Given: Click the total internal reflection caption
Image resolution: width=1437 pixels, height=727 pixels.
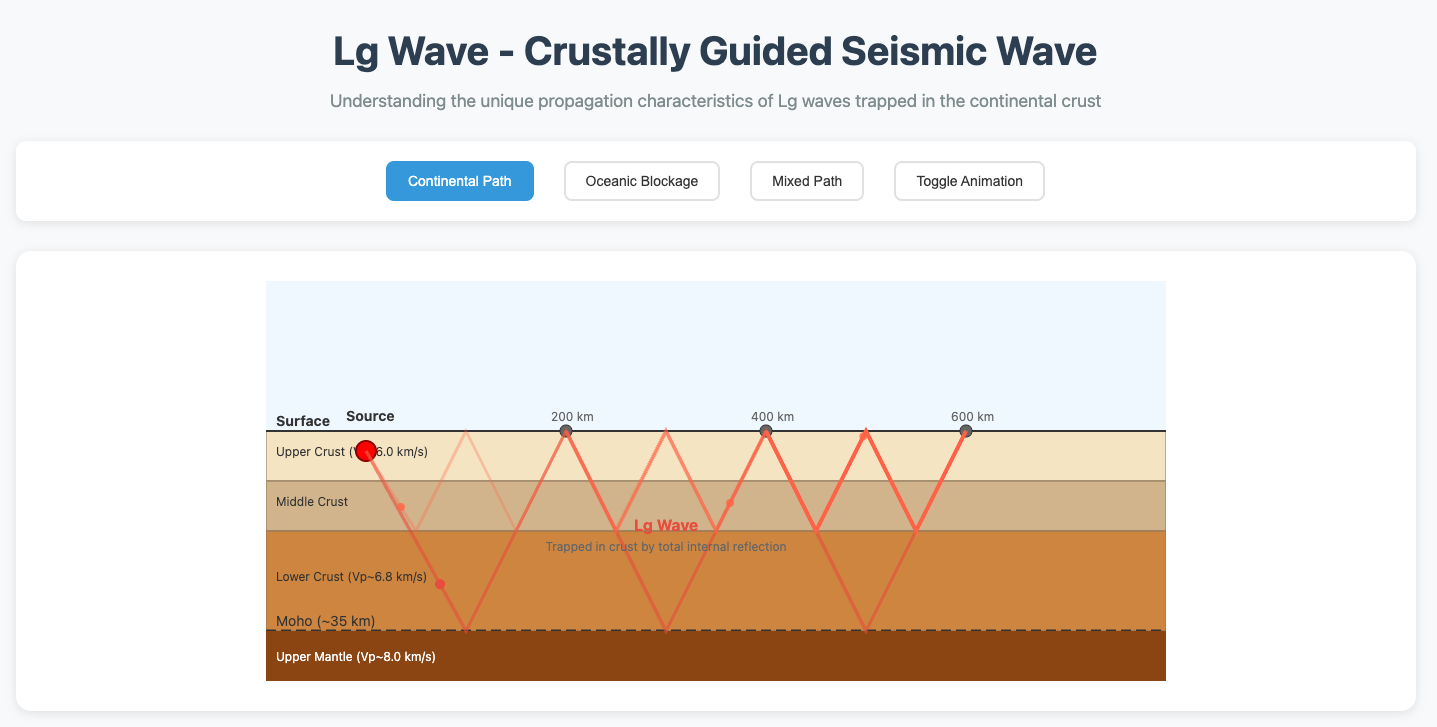Looking at the screenshot, I should pos(666,547).
